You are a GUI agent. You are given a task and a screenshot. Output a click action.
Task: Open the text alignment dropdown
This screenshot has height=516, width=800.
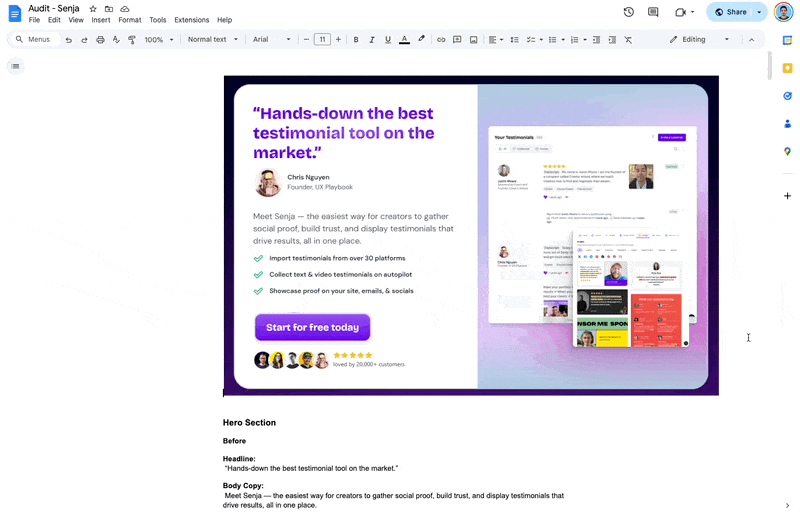[x=495, y=39]
